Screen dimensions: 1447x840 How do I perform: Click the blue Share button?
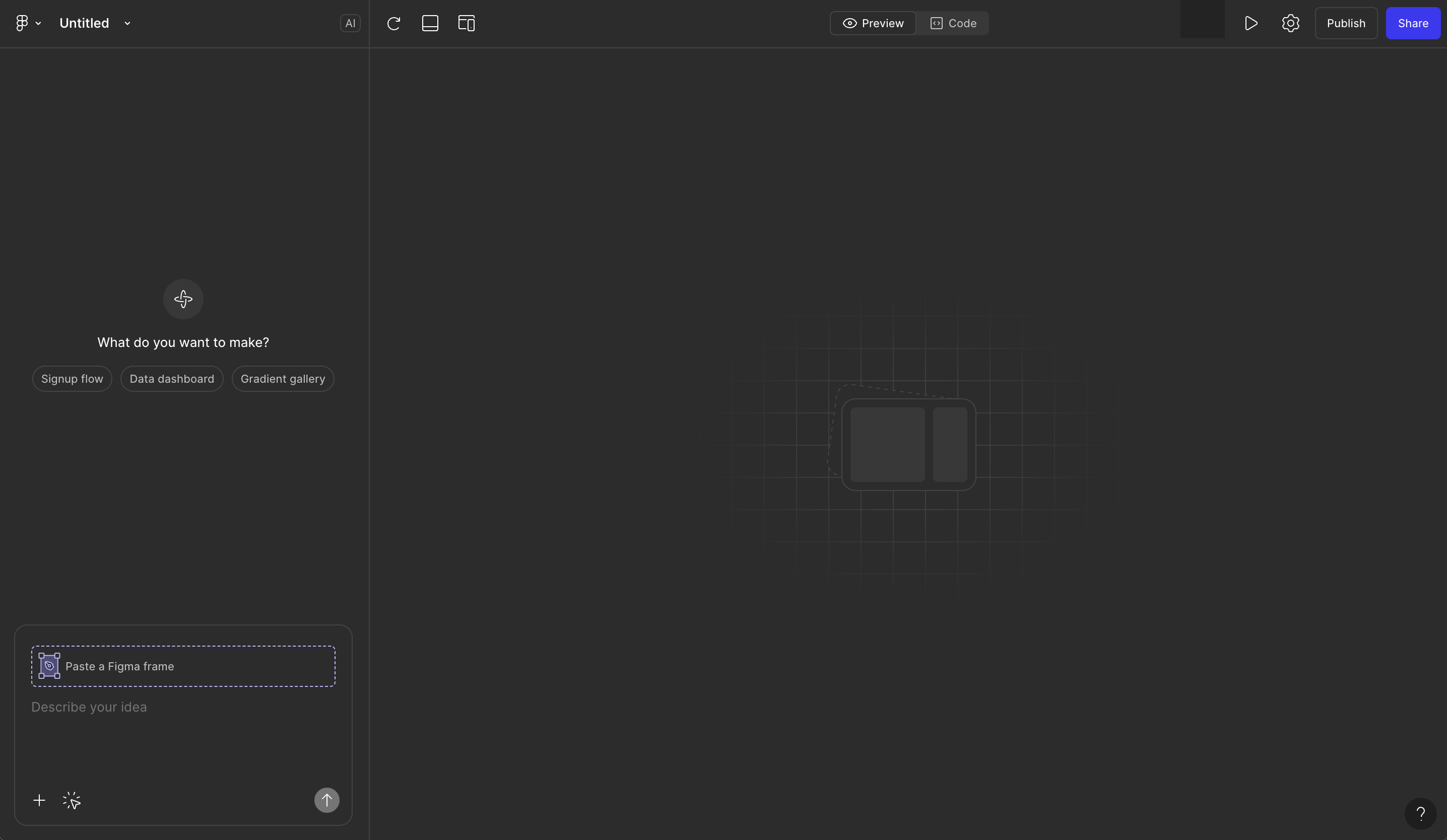click(x=1413, y=24)
